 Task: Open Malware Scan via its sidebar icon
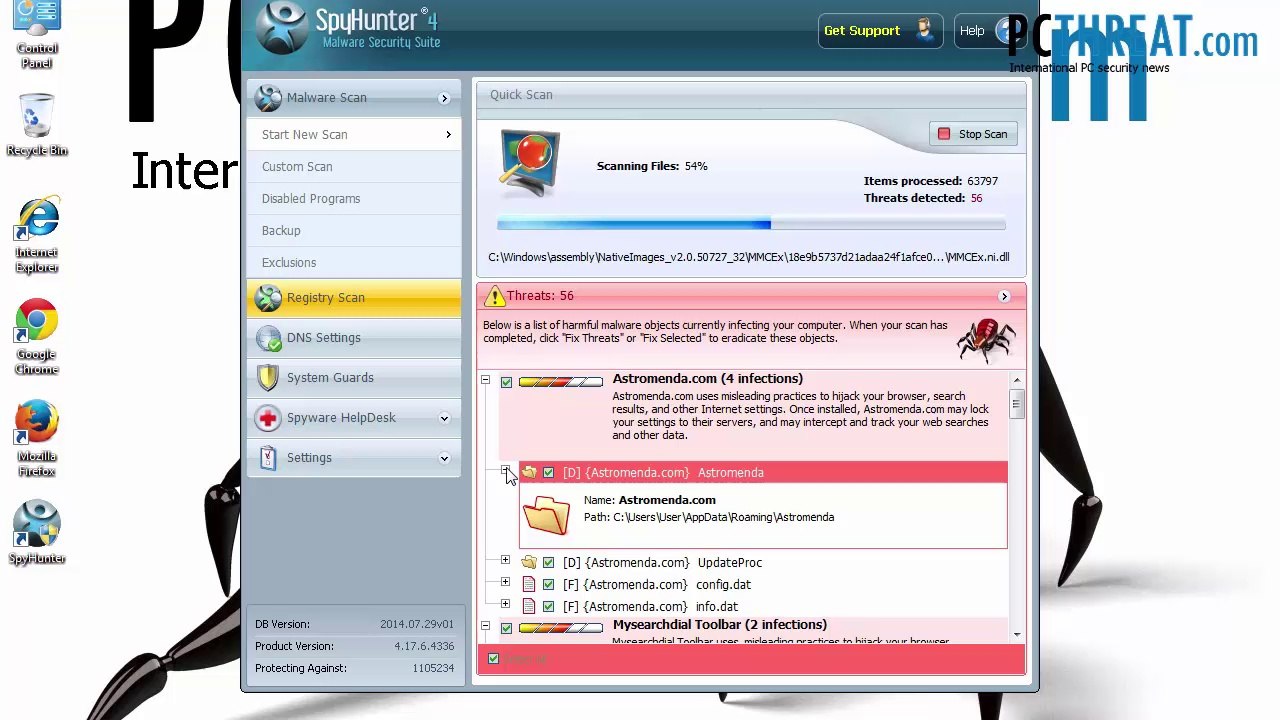click(268, 98)
